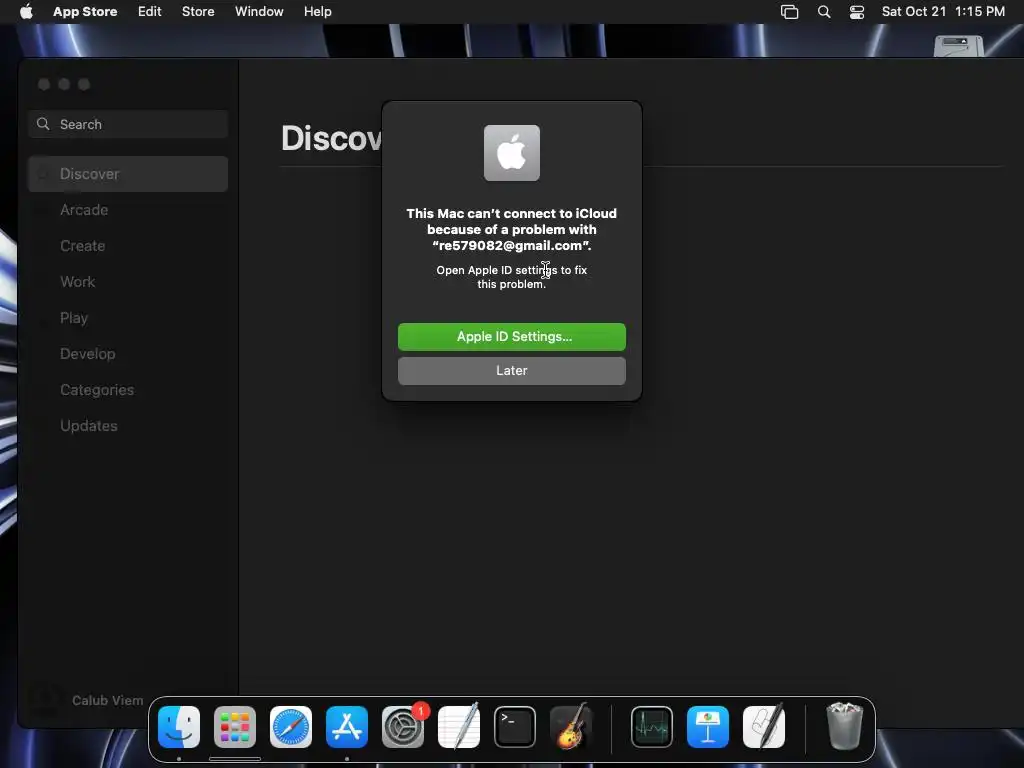Select Arcade in the sidebar

[x=128, y=210]
